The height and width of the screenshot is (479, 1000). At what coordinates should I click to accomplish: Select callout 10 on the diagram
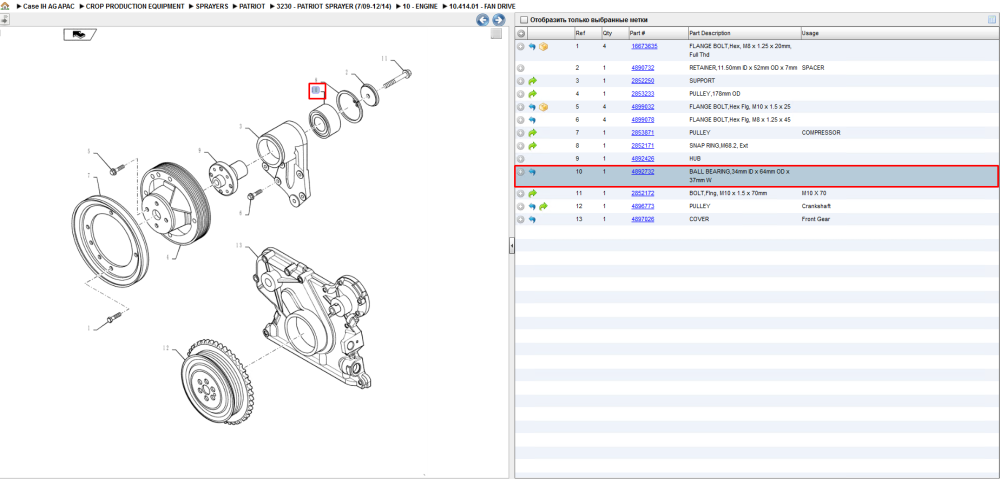click(315, 91)
